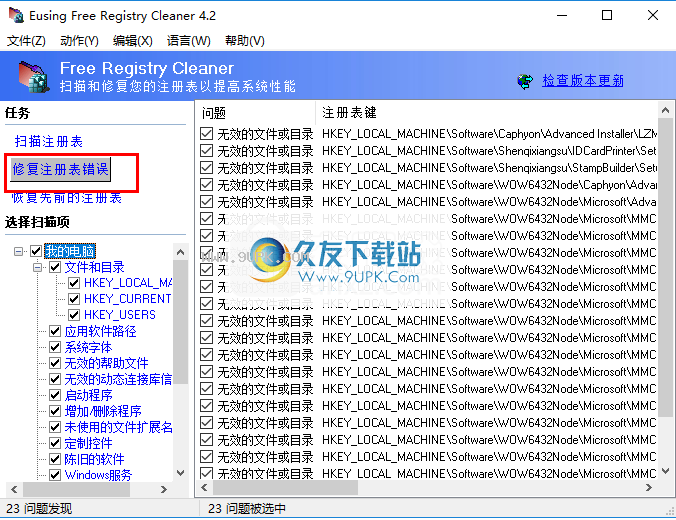Viewport: 676px width, 520px height.
Task: Click the 检查版本更新 link
Action: pyautogui.click(x=583, y=81)
